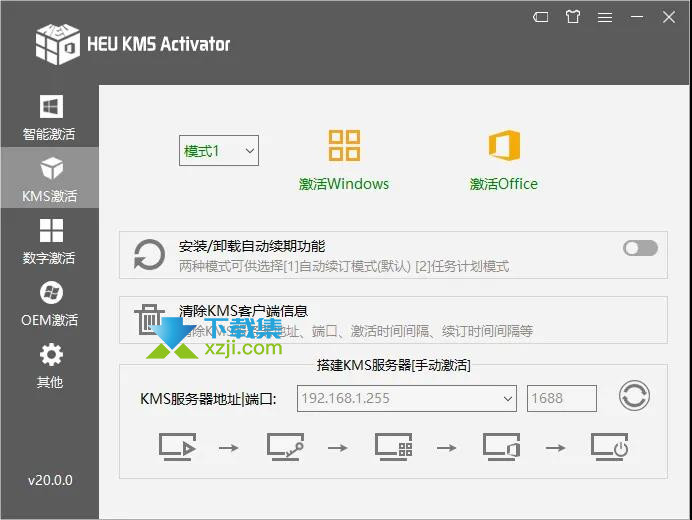This screenshot has width=692, height=520.
Task: Click the tag icon in title bar
Action: click(541, 17)
